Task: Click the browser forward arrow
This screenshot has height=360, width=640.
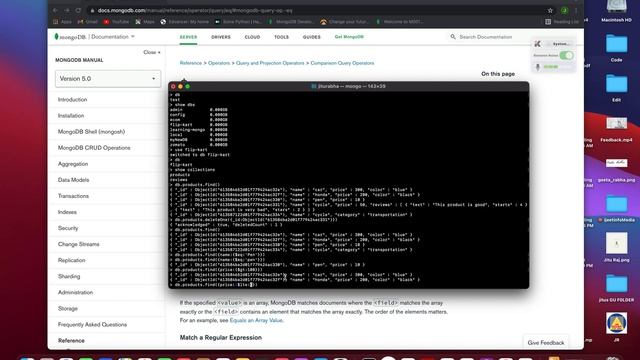Action: coord(67,10)
